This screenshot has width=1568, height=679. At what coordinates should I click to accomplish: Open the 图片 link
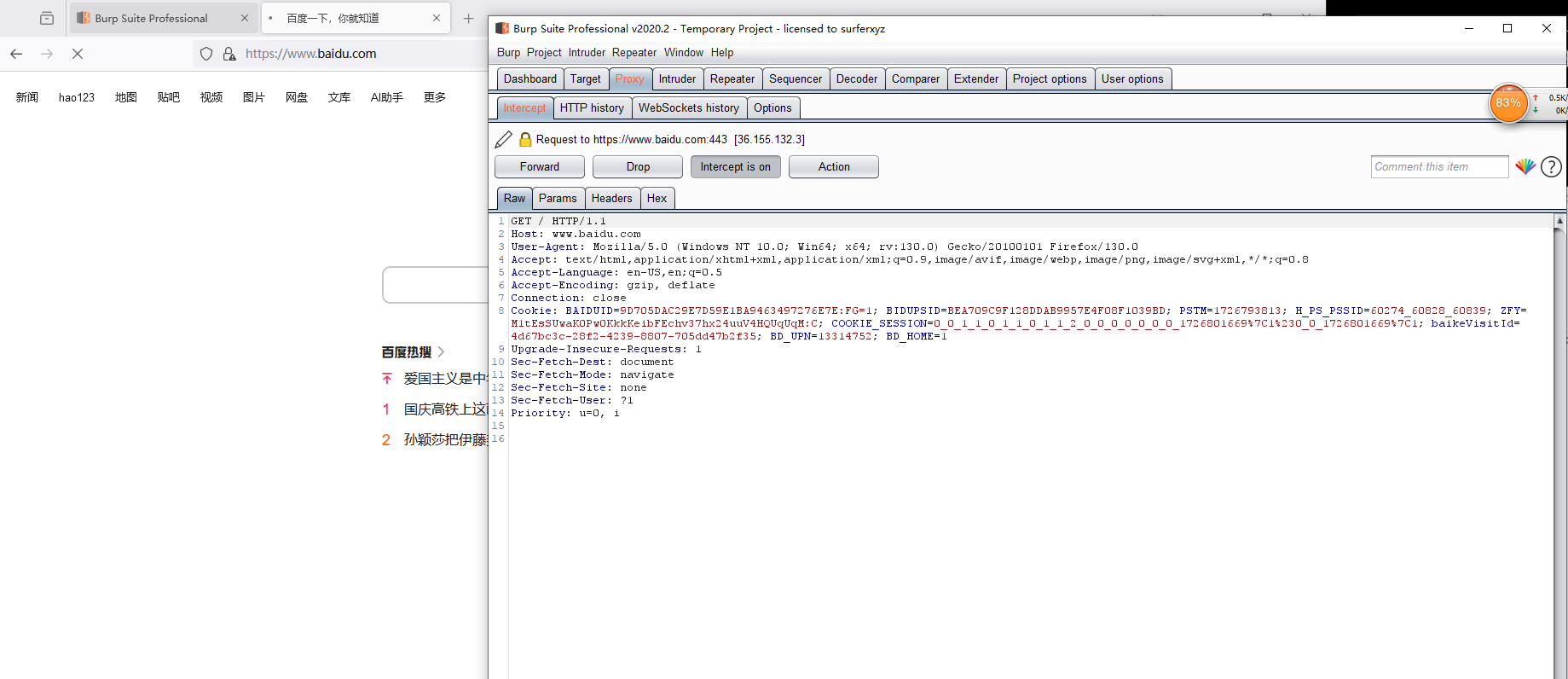click(254, 97)
